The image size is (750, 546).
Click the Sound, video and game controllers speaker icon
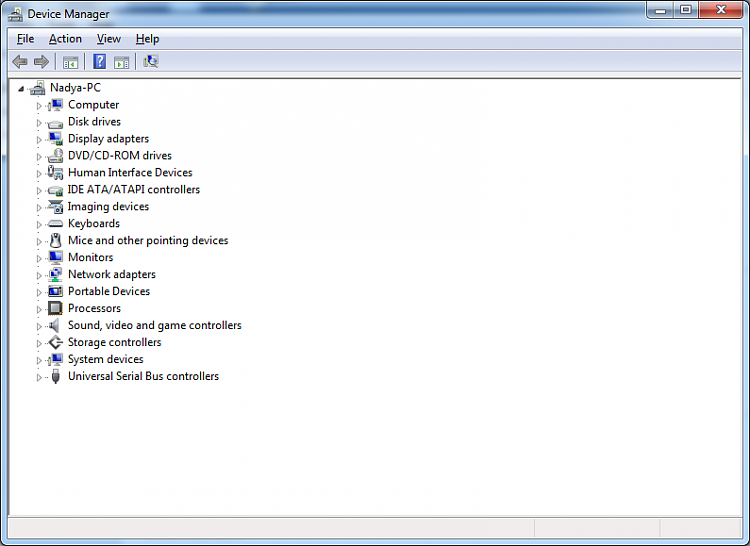[55, 326]
